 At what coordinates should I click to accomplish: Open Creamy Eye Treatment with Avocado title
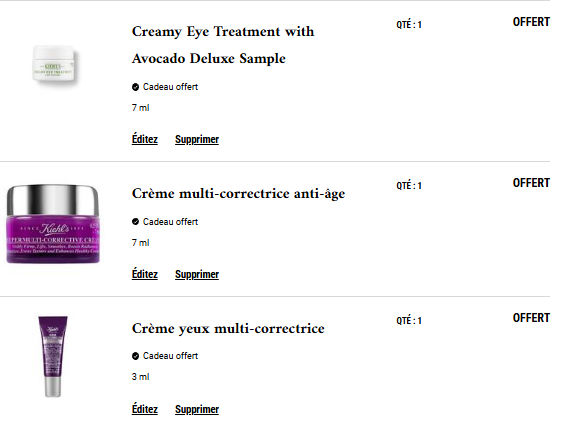pyautogui.click(x=223, y=45)
